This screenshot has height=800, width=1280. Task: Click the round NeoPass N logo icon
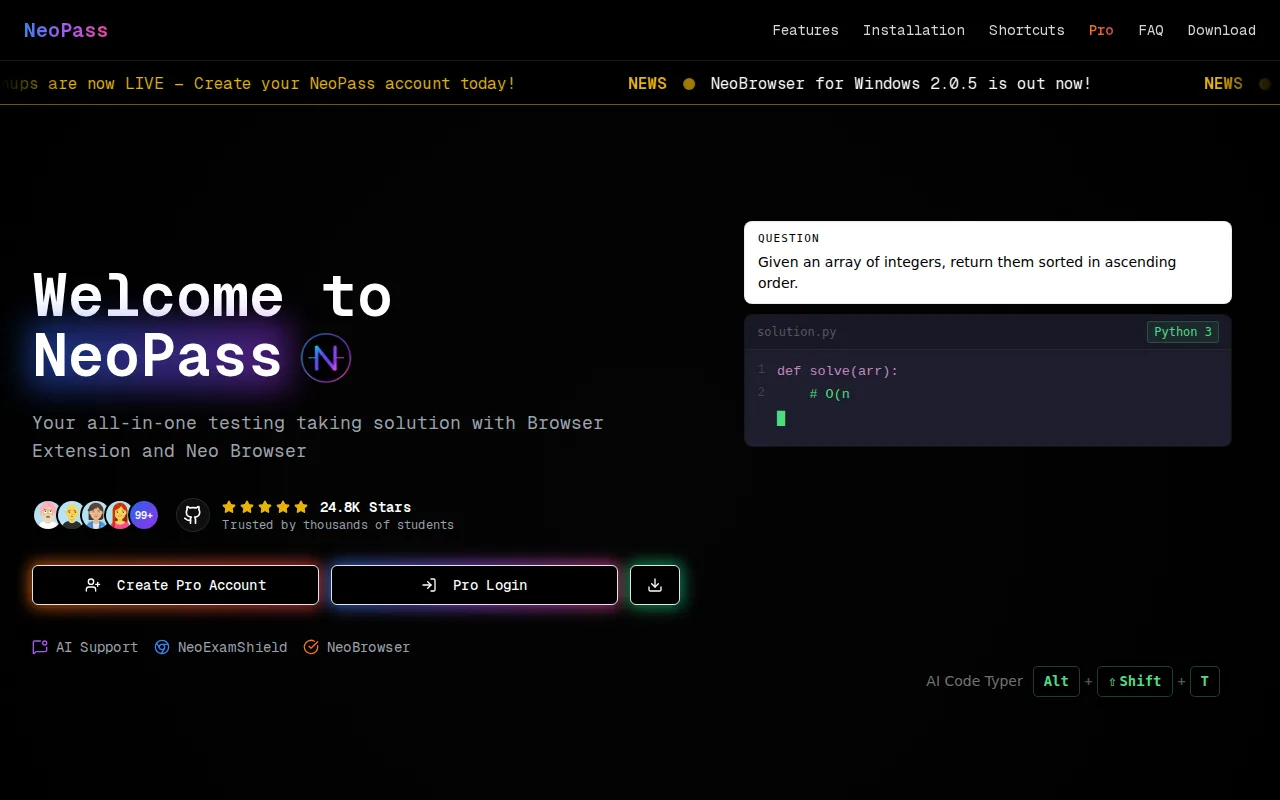(x=326, y=358)
